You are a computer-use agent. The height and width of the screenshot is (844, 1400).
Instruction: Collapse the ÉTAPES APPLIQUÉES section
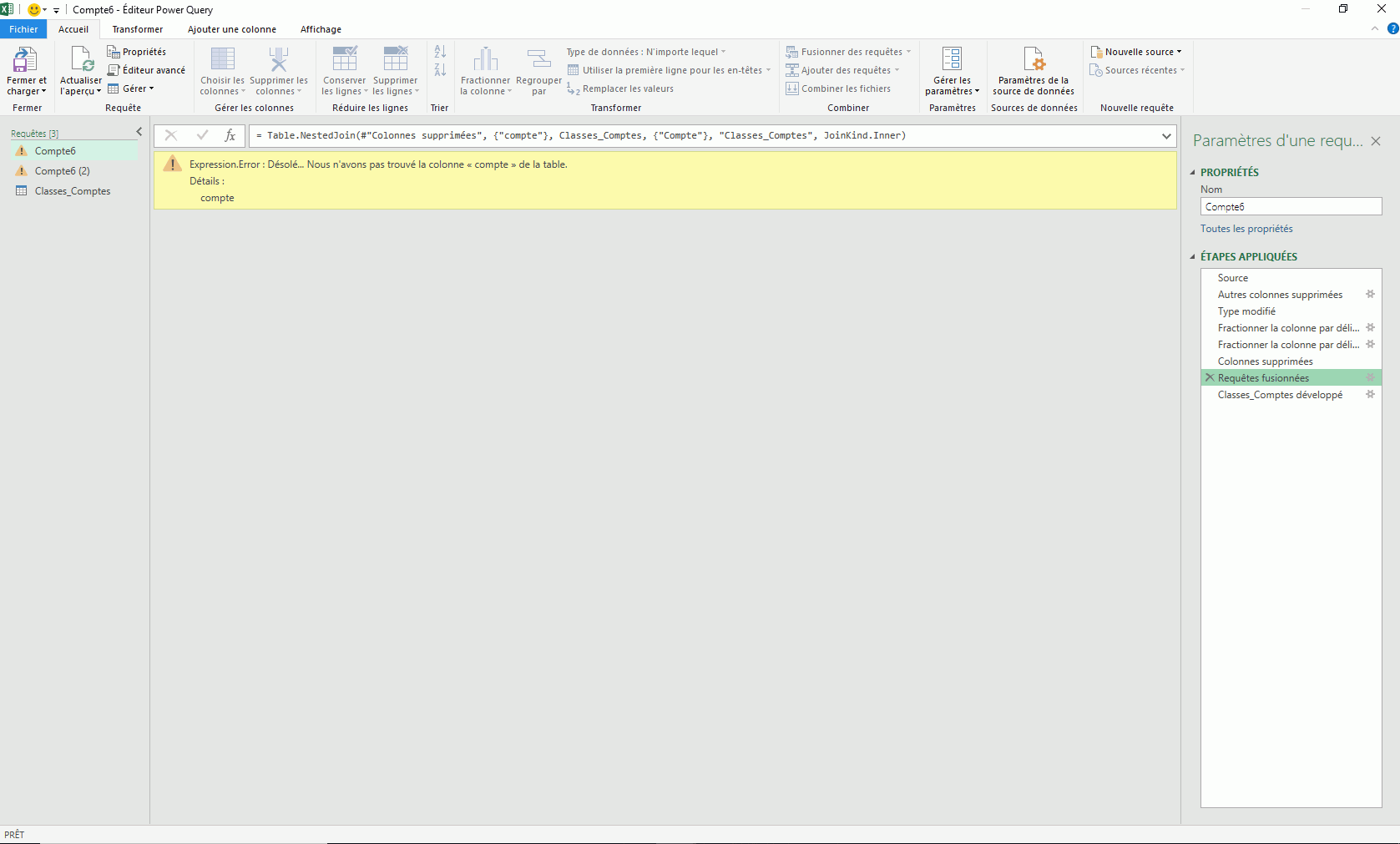point(1193,257)
